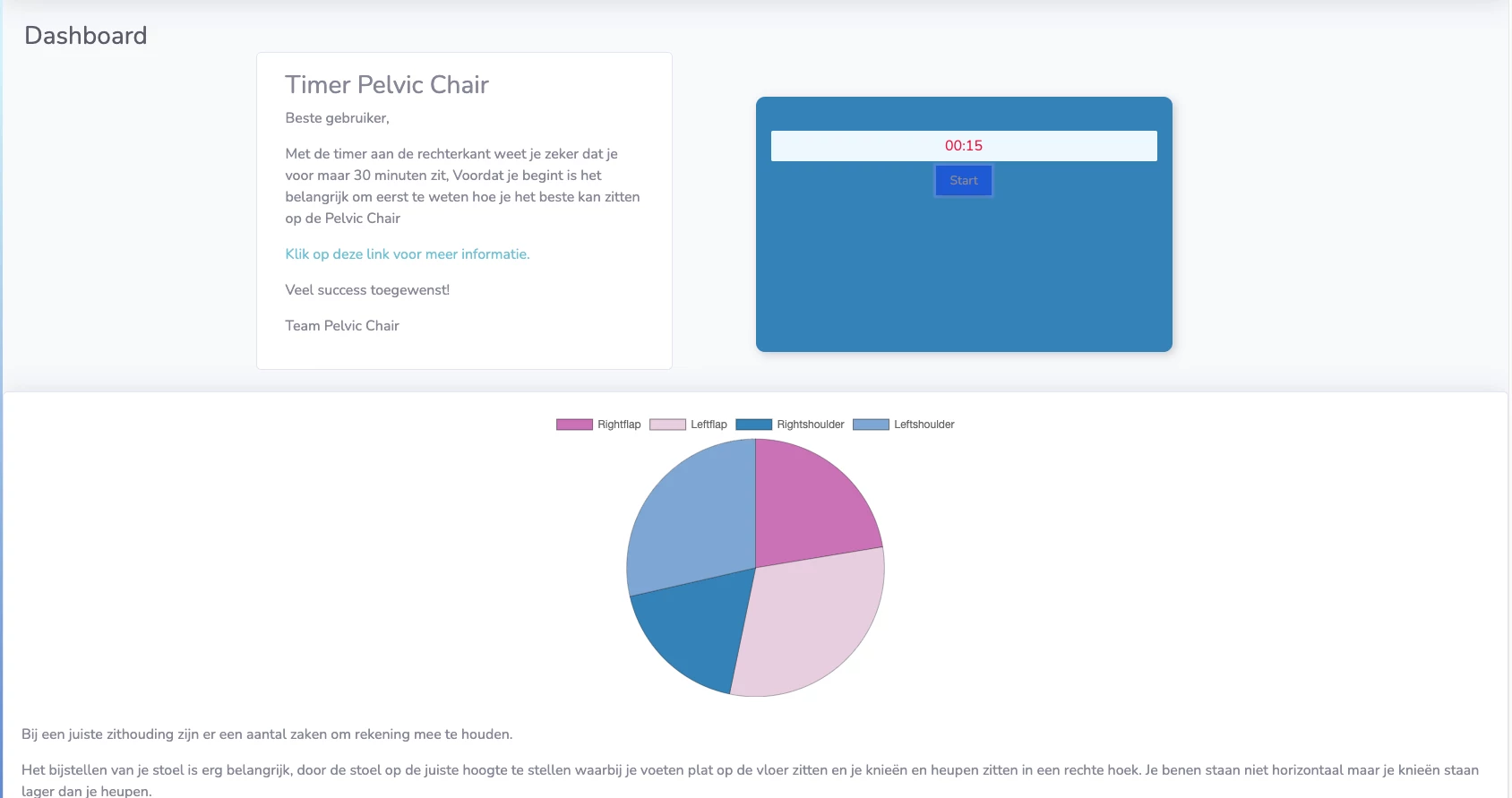
Task: Click the 'Timer Pelvic Chair' card title
Action: click(387, 85)
